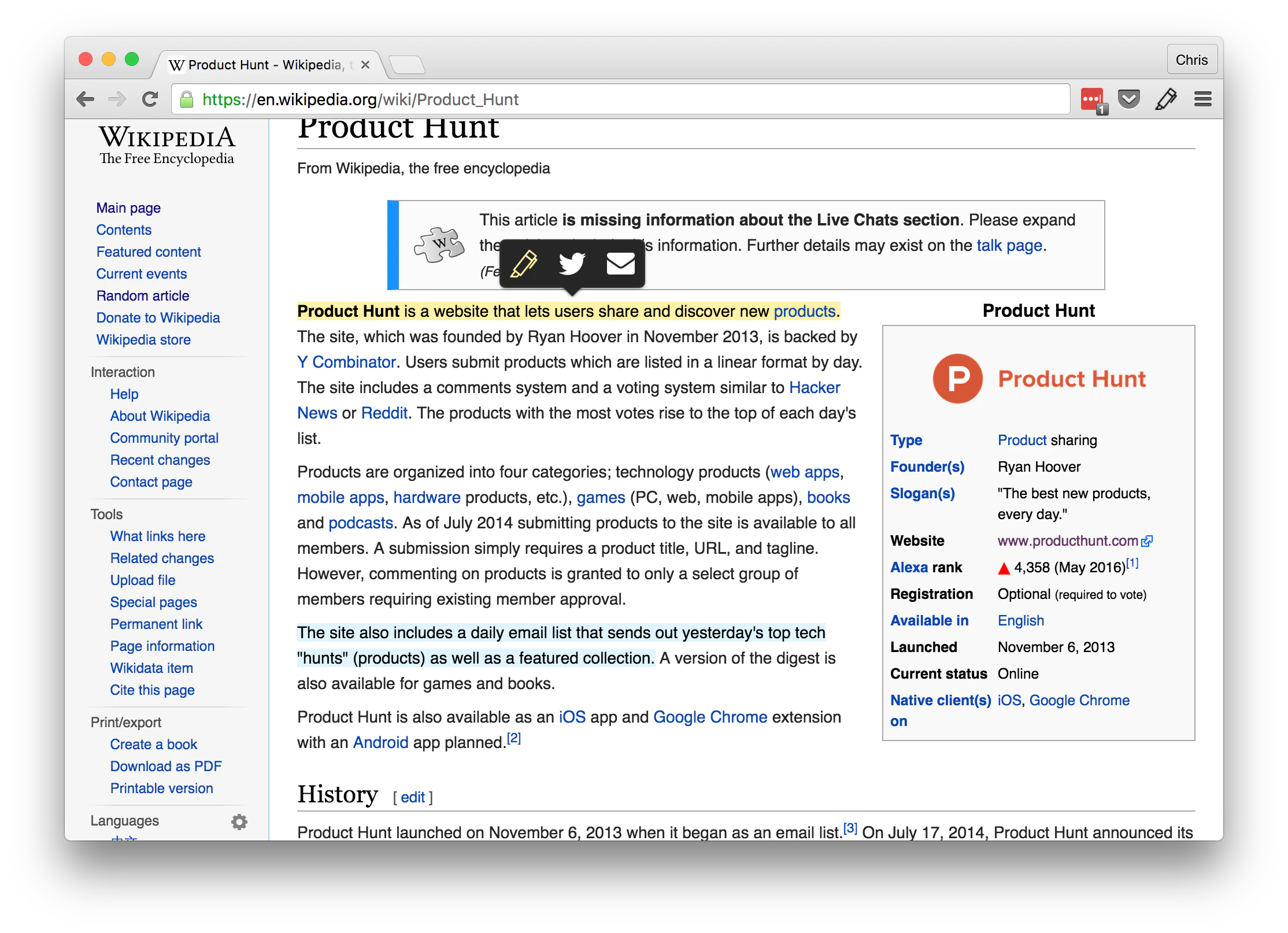Click the highlighter extension pencil in toolbar
This screenshot has width=1288, height=933.
coord(1165,99)
